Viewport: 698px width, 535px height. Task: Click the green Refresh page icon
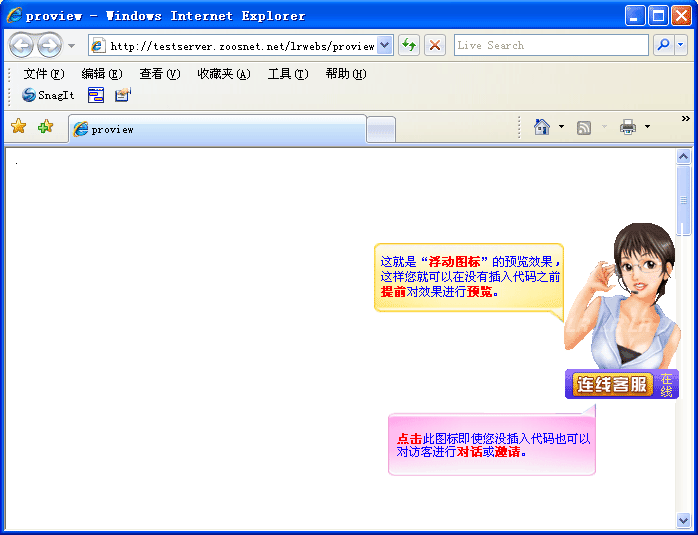point(409,45)
